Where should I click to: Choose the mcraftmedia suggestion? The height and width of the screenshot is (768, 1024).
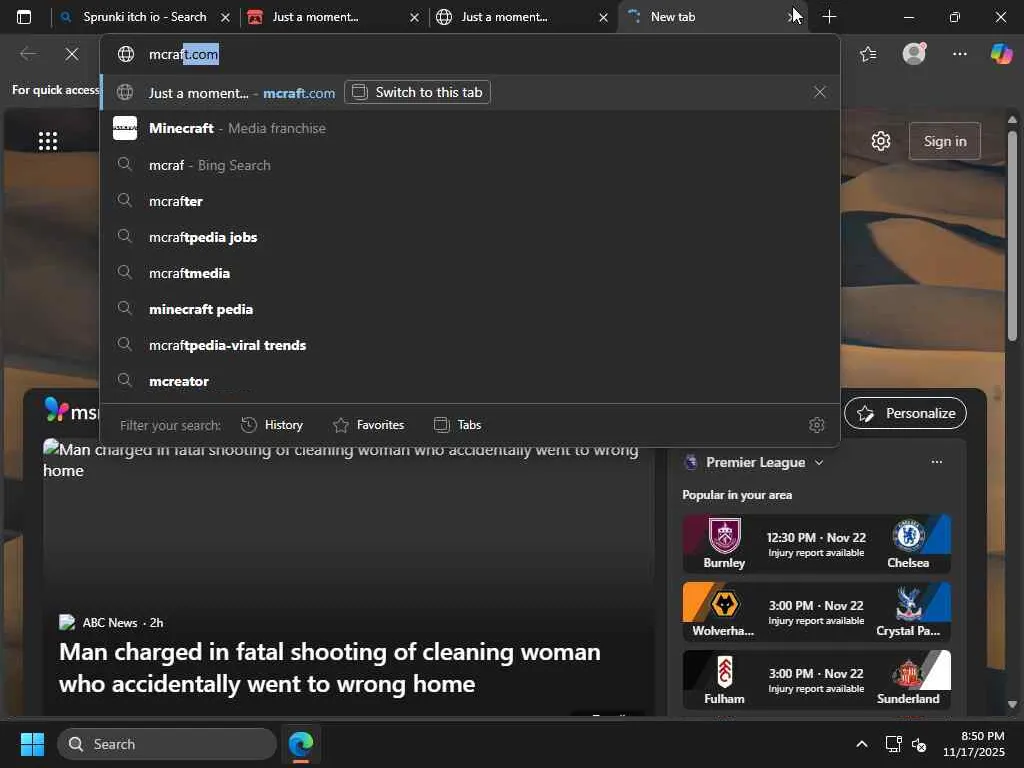(470, 273)
